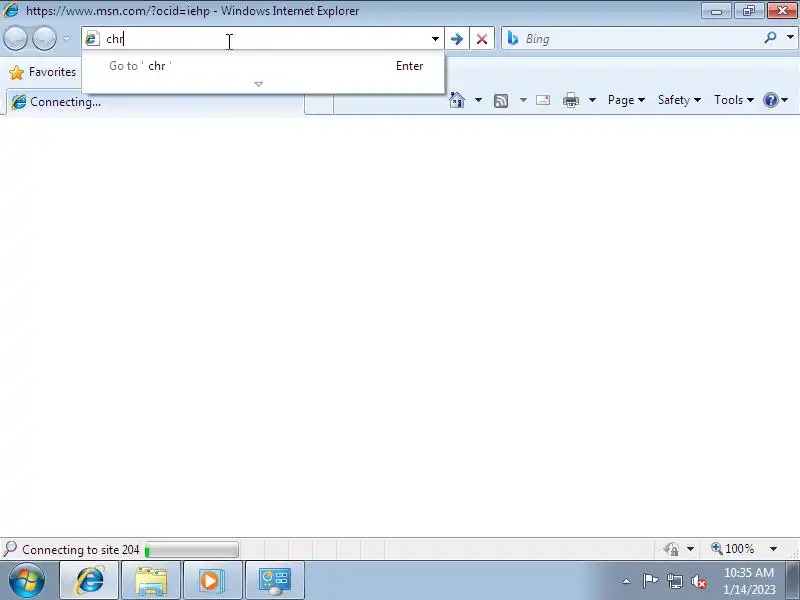The width and height of the screenshot is (800, 600).
Task: Open the Home dropdown arrow
Action: (478, 100)
